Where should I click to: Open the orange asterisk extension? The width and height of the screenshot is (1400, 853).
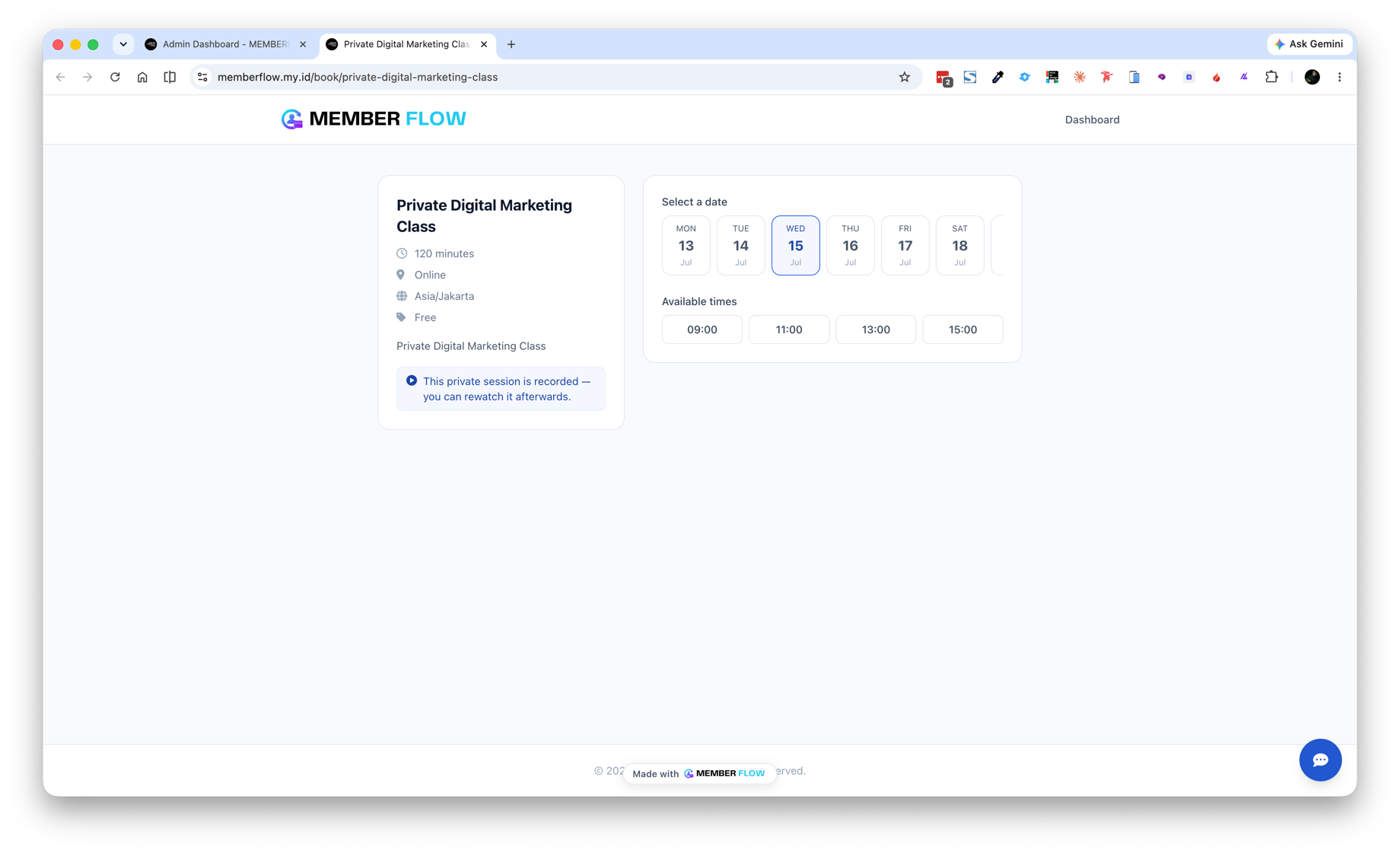1080,77
